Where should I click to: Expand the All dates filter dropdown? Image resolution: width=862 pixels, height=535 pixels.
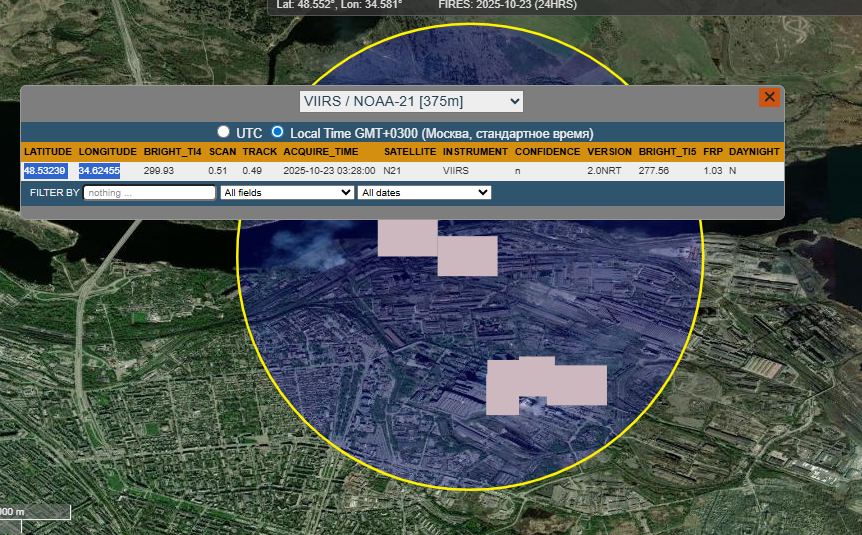[x=424, y=192]
